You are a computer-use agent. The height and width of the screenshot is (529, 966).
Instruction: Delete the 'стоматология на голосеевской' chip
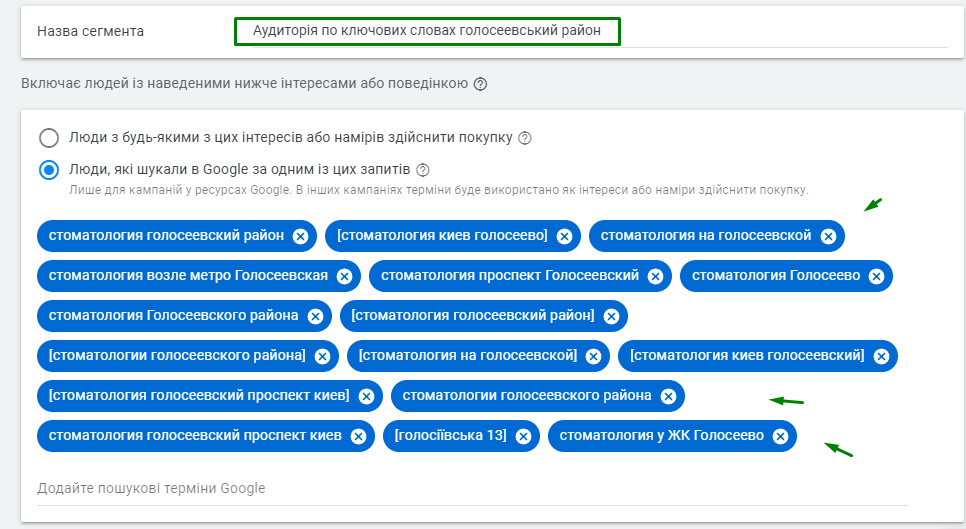point(828,236)
